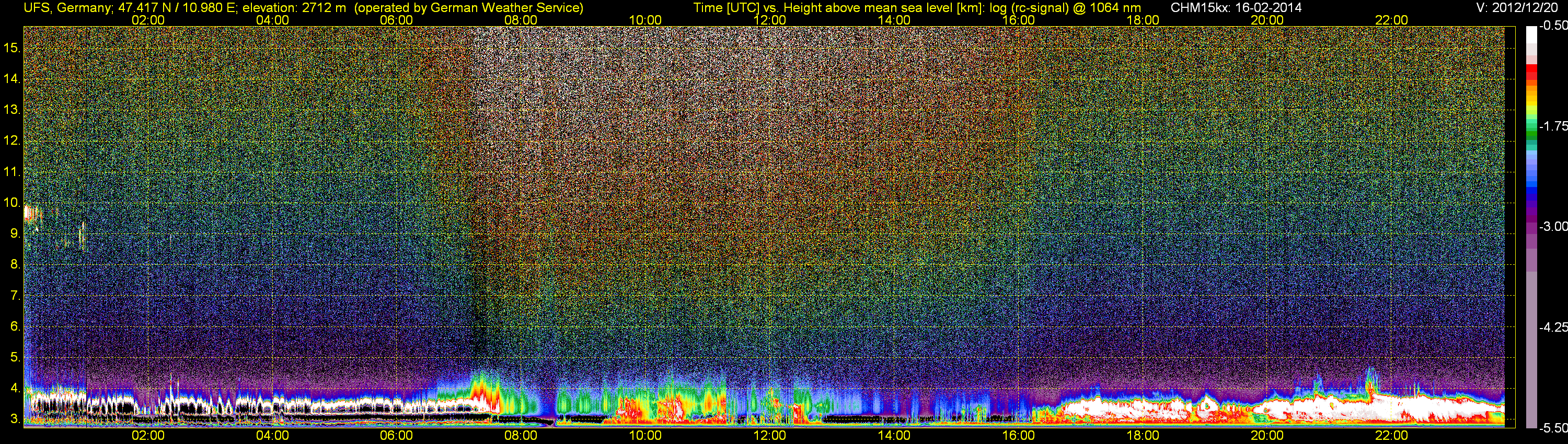Image resolution: width=1568 pixels, height=444 pixels.
Task: Click the '20:00' label on the bottom axis
Action: coord(1267,436)
